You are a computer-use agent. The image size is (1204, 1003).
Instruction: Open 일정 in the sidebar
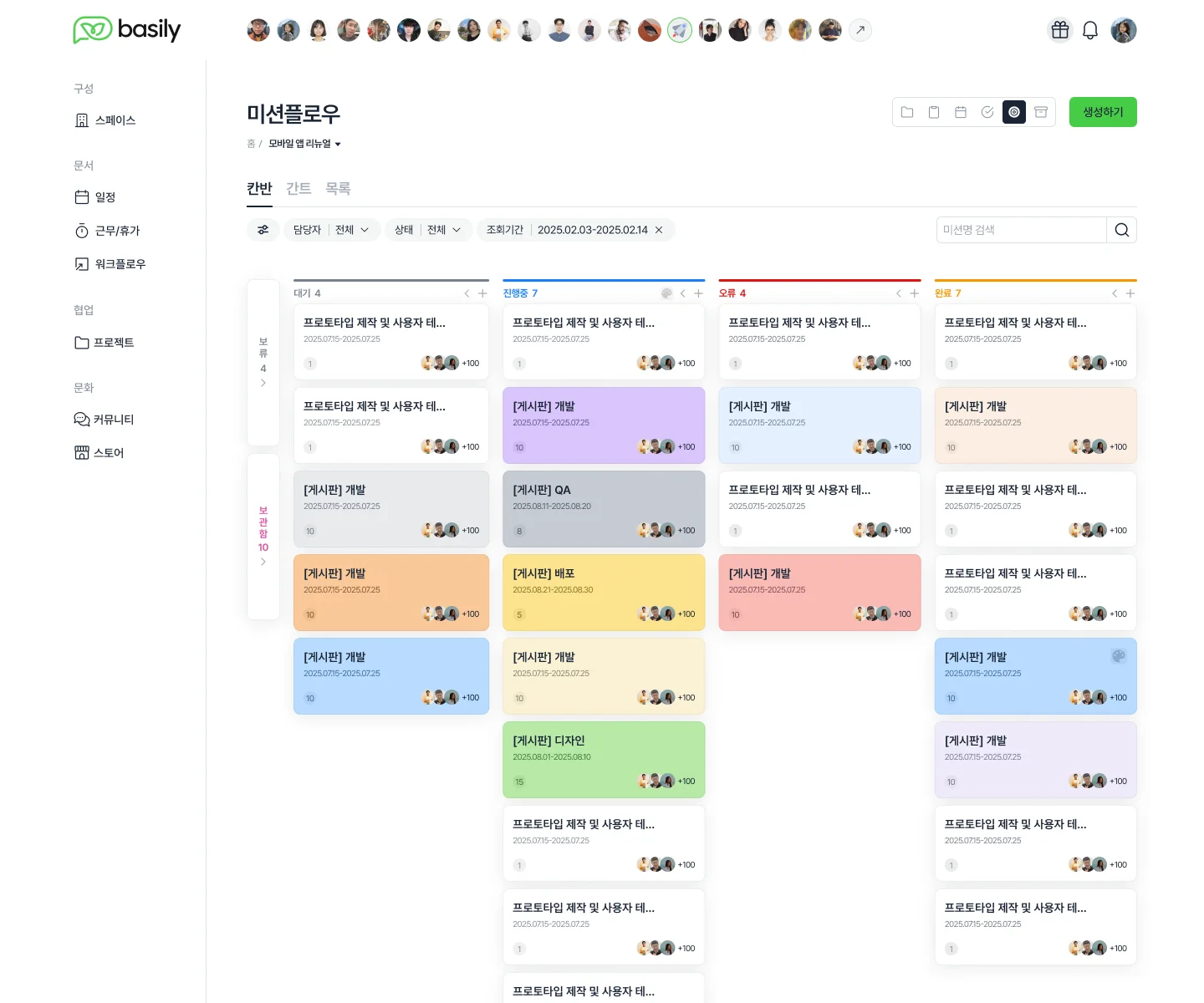tap(95, 197)
